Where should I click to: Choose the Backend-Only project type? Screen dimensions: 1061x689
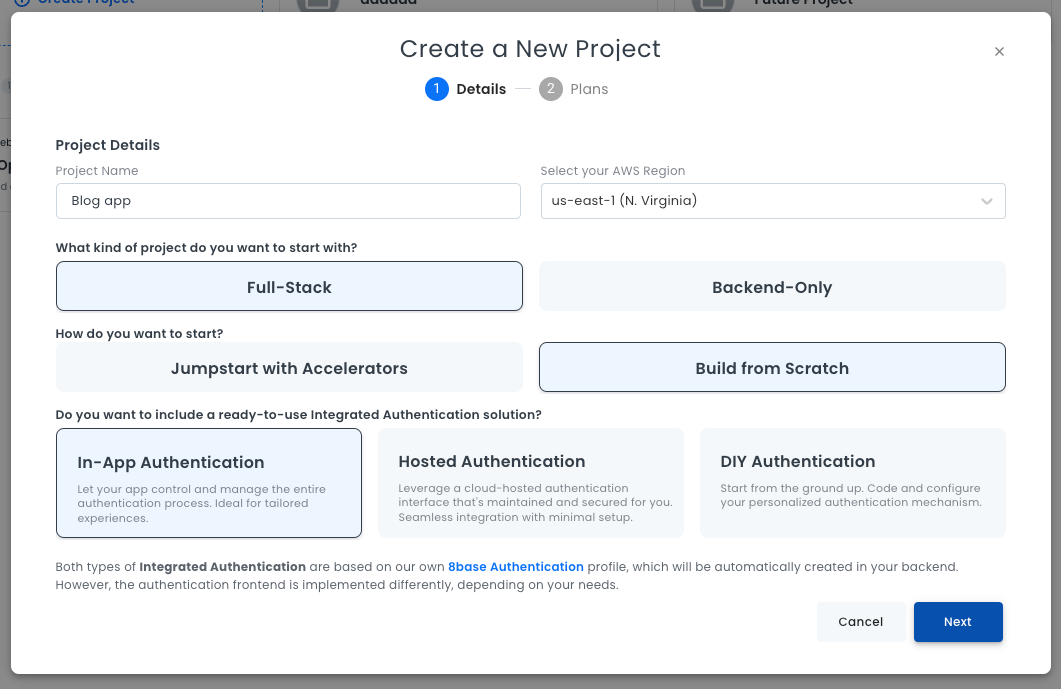772,287
